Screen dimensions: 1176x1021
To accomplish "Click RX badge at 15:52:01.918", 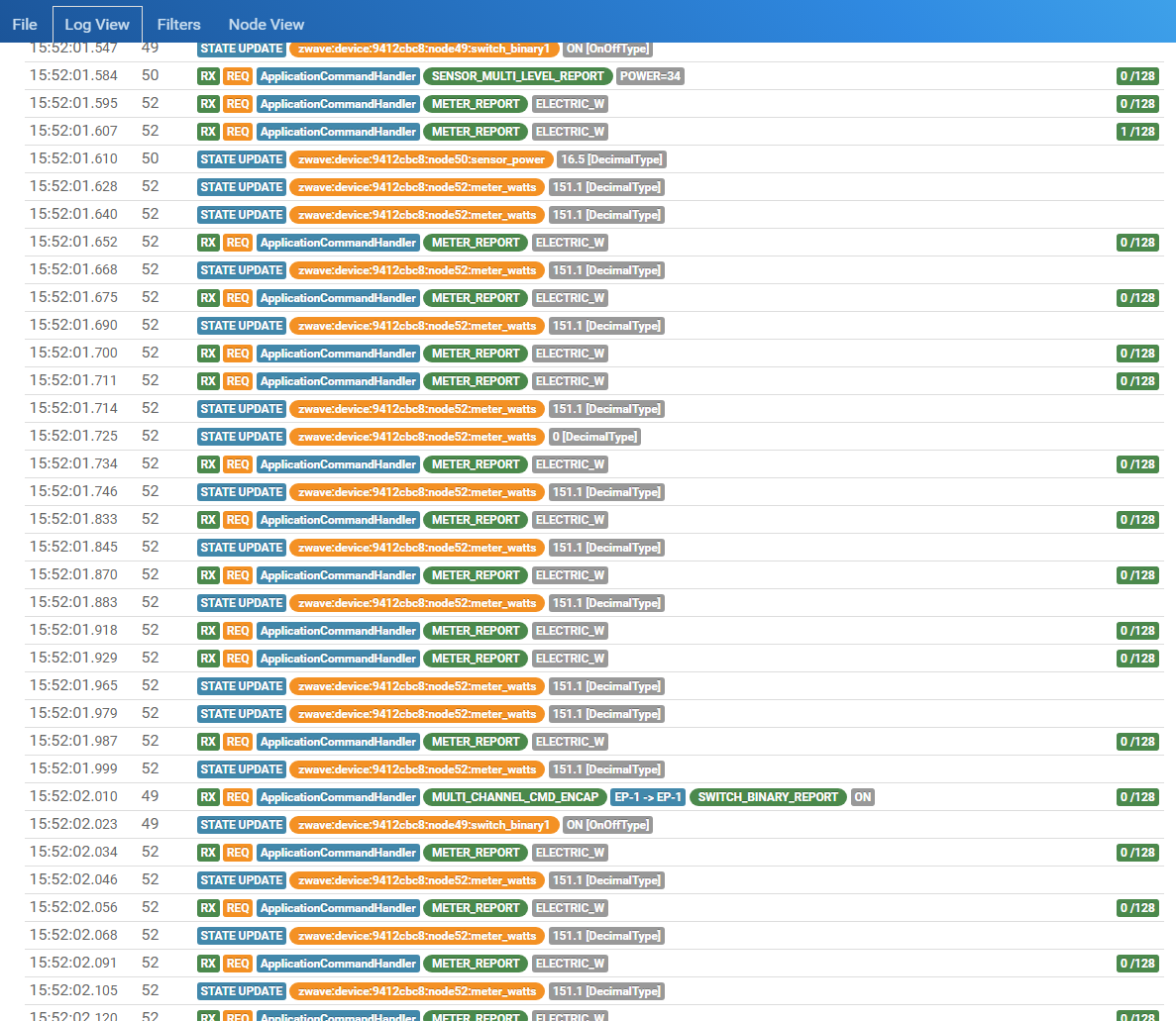I will [208, 631].
